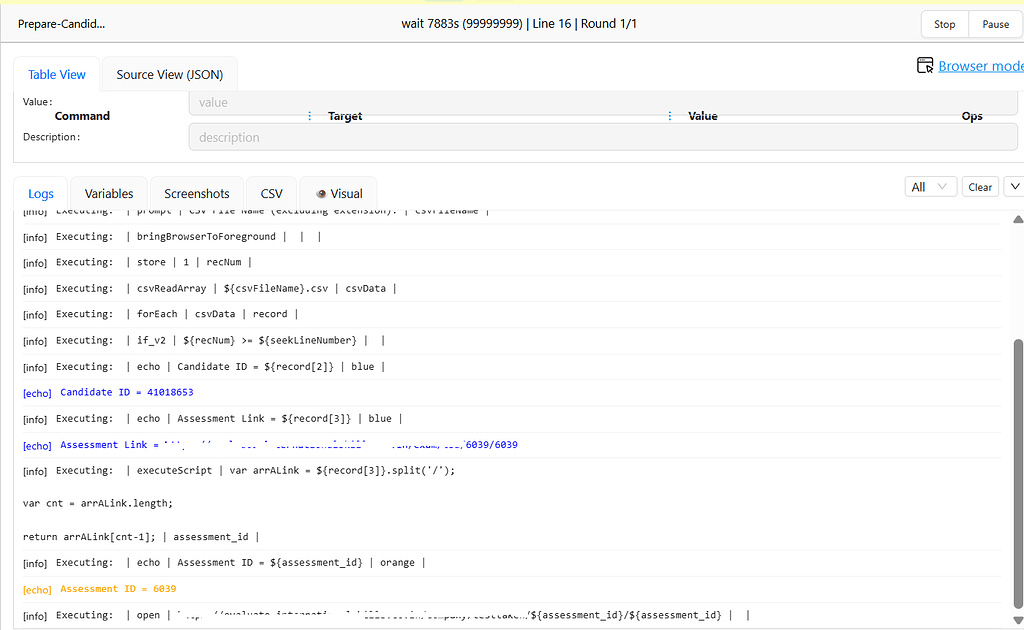
Task: Select the Variables tab
Action: [109, 194]
